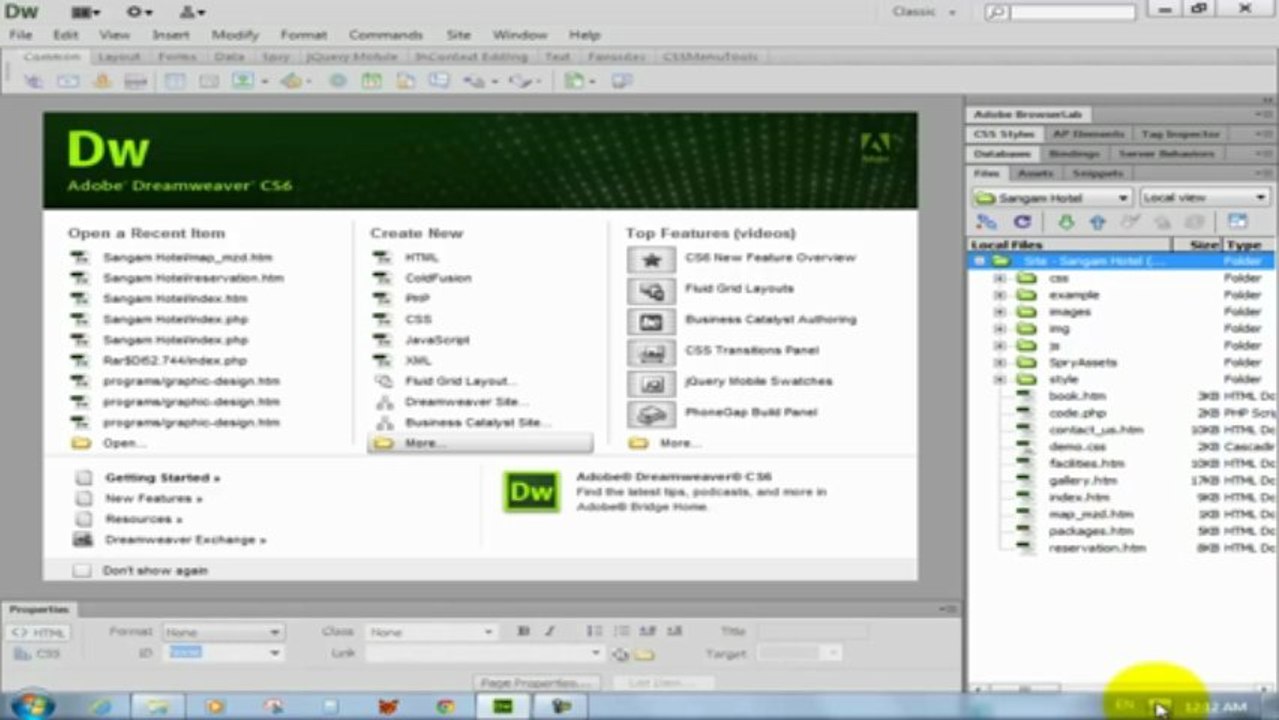Open the Sangam Hotel site dropdown

[1051, 198]
